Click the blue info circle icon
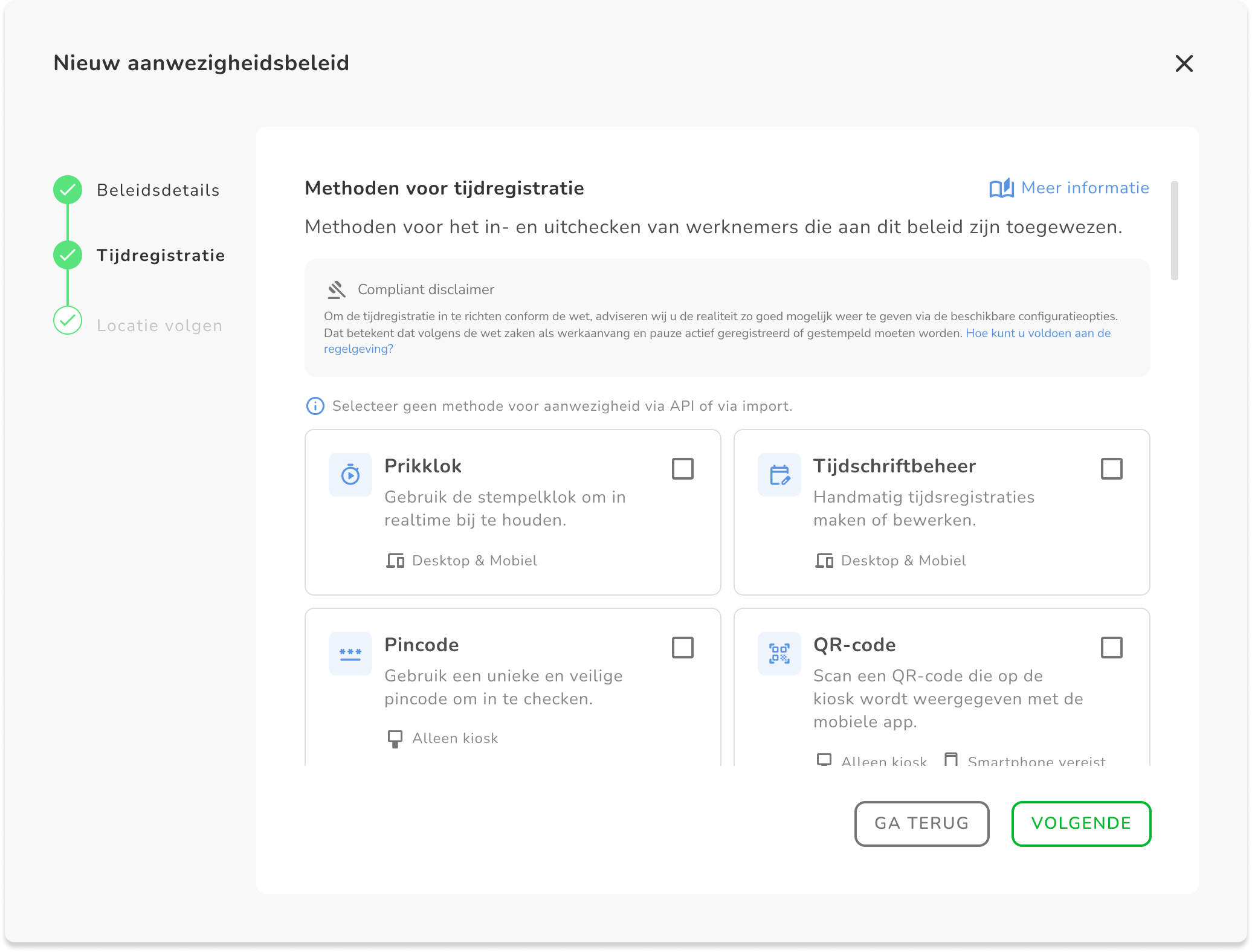The height and width of the screenshot is (952, 1252). click(315, 406)
